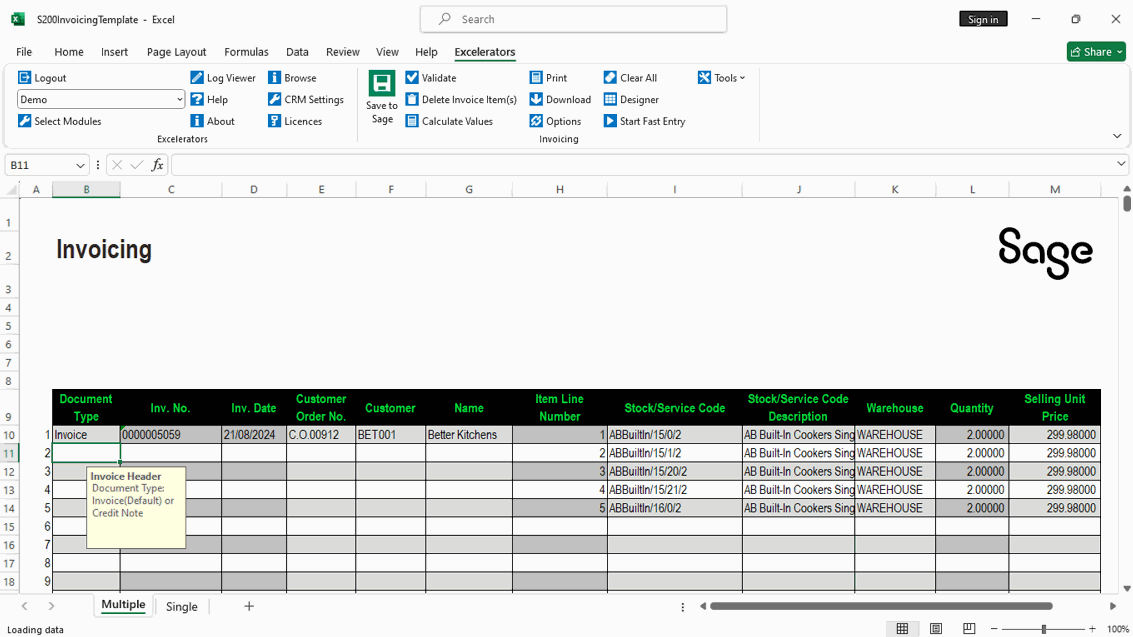Expand the formula bar
The height and width of the screenshot is (637, 1133).
tap(1121, 164)
